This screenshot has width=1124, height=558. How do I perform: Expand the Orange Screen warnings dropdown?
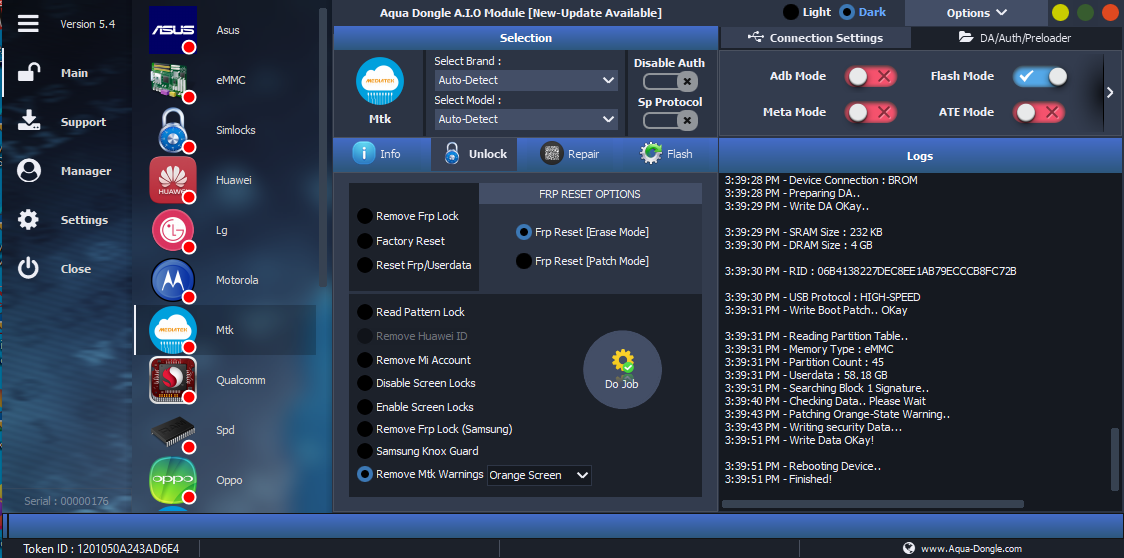click(x=539, y=475)
